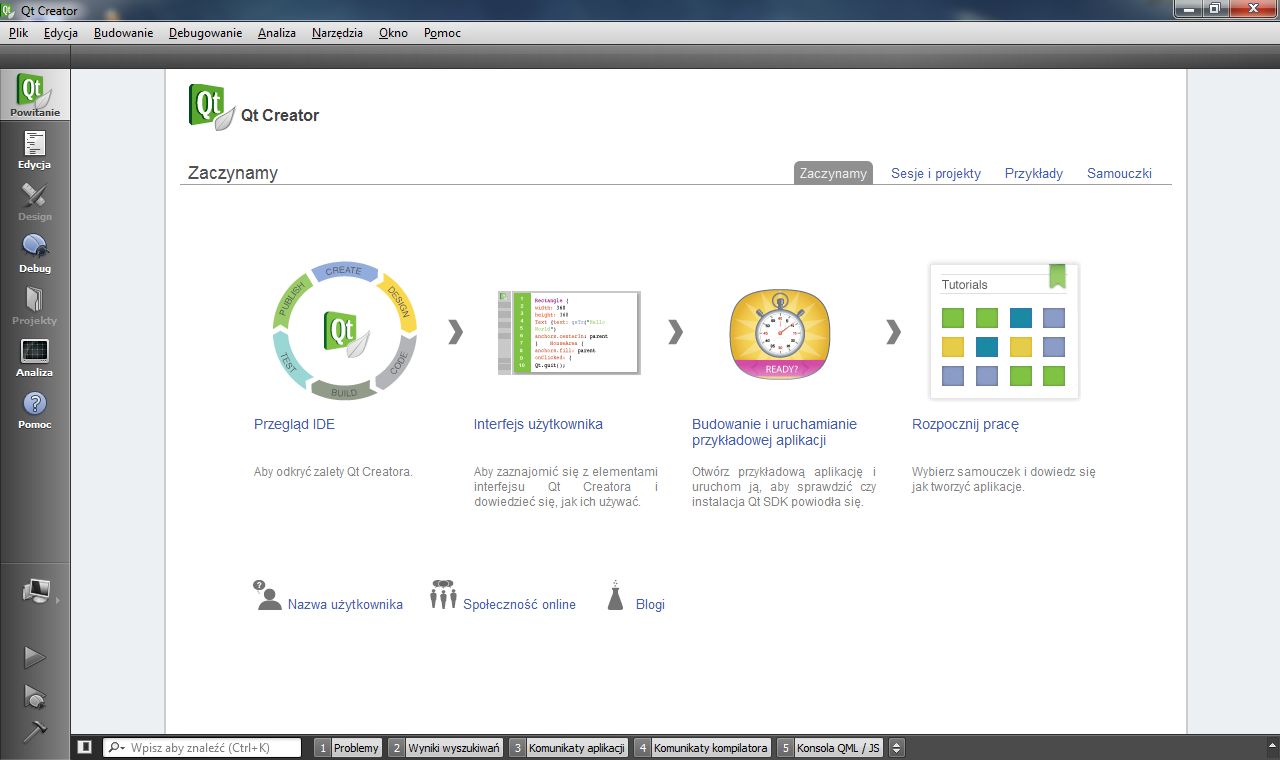Click the flask icon beside Blogi
Image resolution: width=1280 pixels, height=760 pixels.
coord(616,596)
